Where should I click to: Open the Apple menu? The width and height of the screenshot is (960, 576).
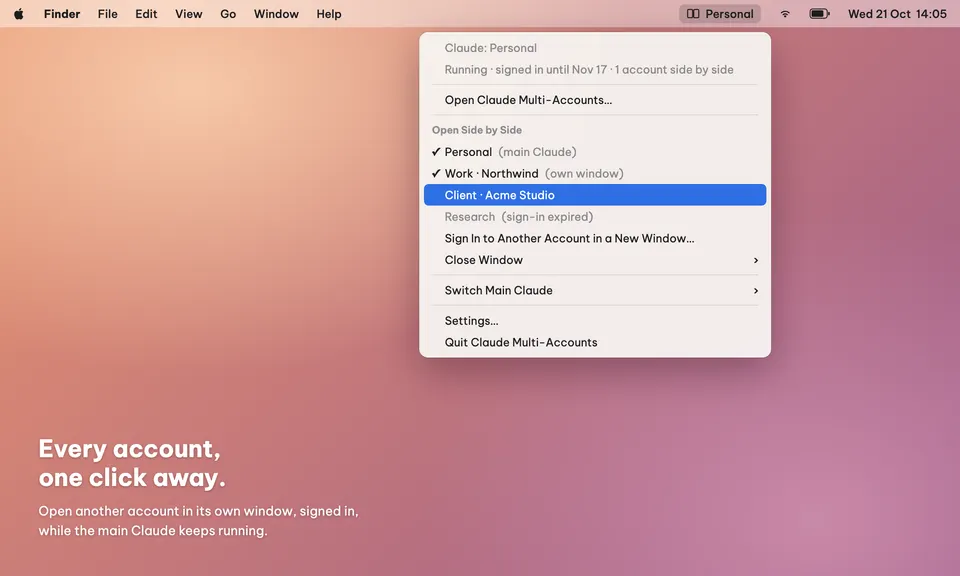[18, 13]
